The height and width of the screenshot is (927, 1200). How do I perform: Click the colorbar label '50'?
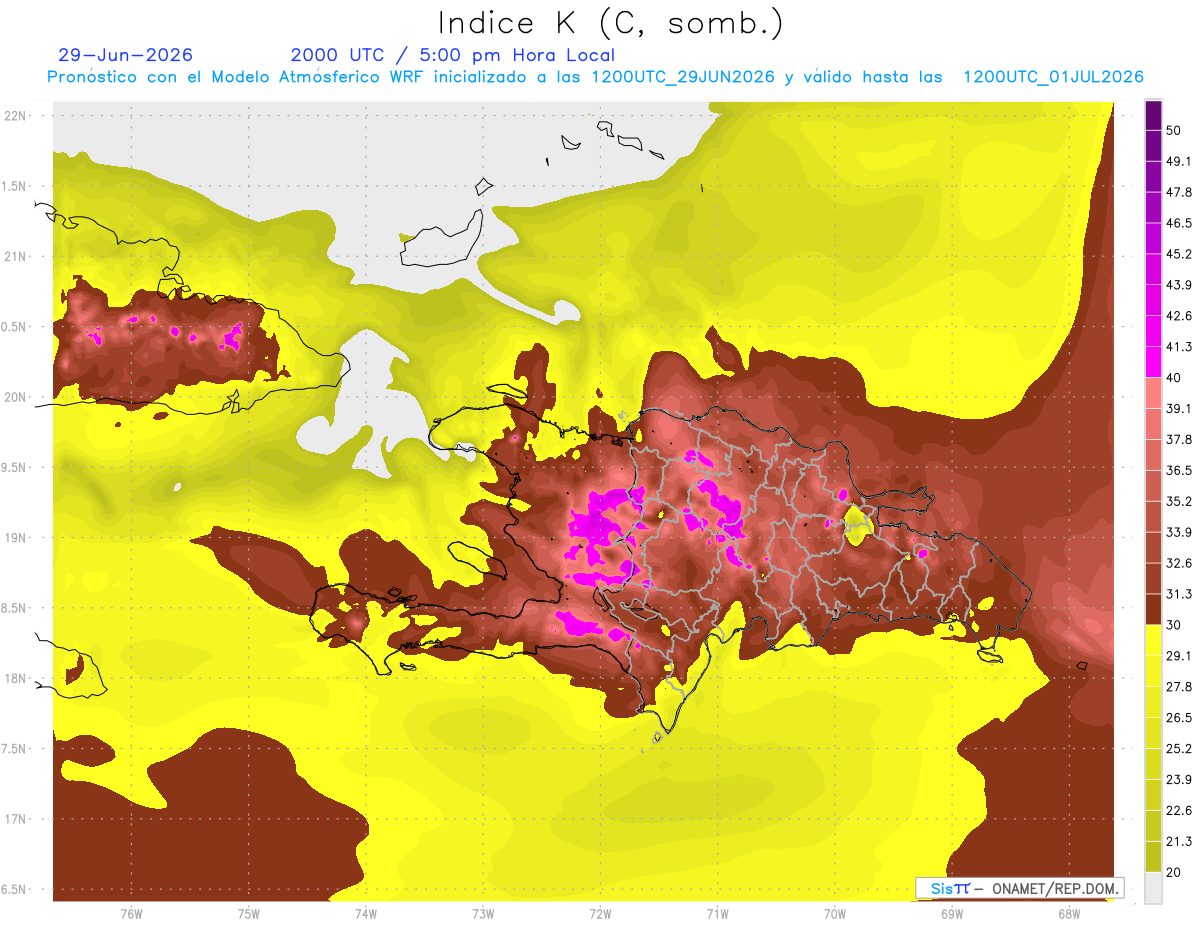1174,130
